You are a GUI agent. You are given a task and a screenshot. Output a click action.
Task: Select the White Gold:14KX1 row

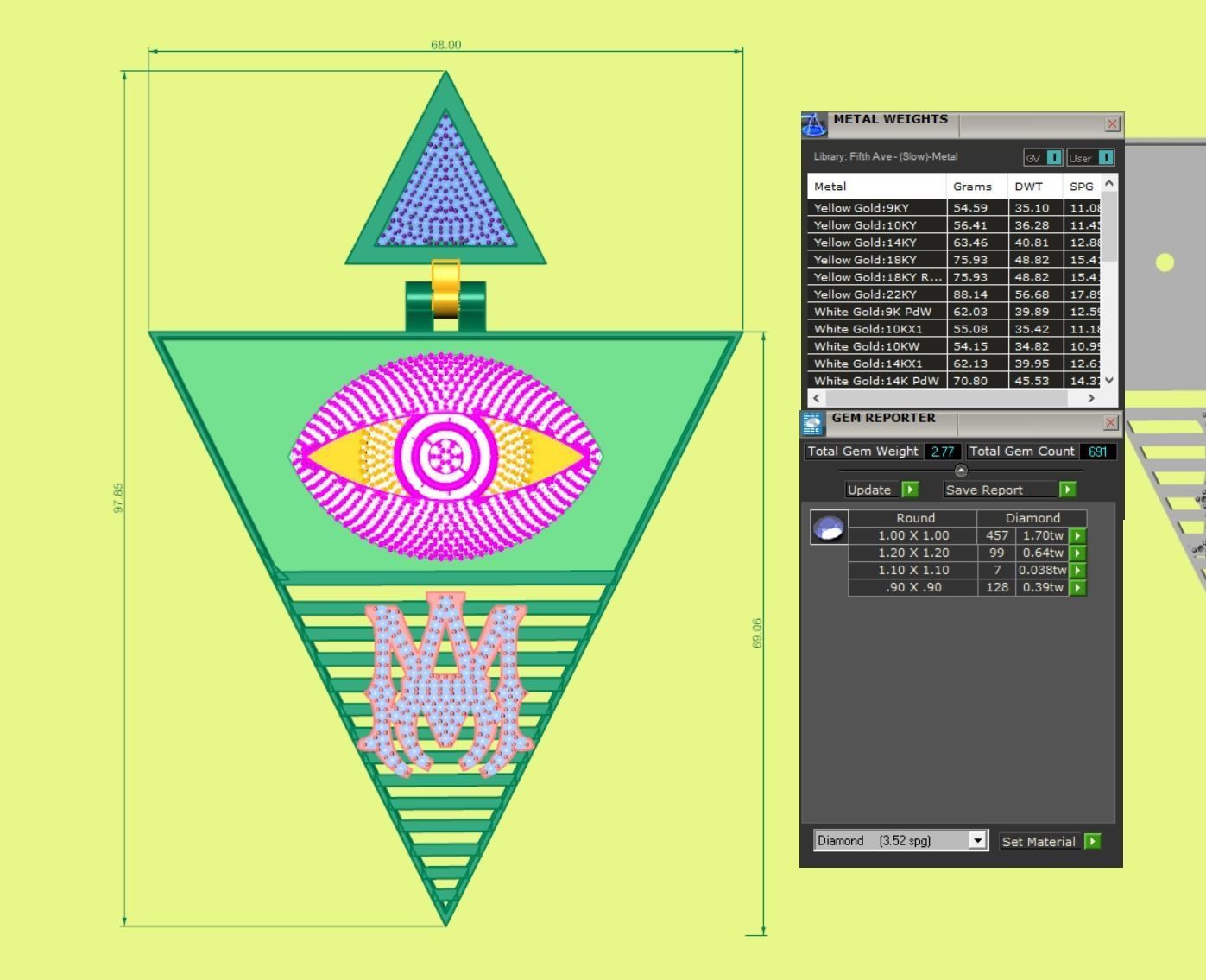(x=954, y=364)
